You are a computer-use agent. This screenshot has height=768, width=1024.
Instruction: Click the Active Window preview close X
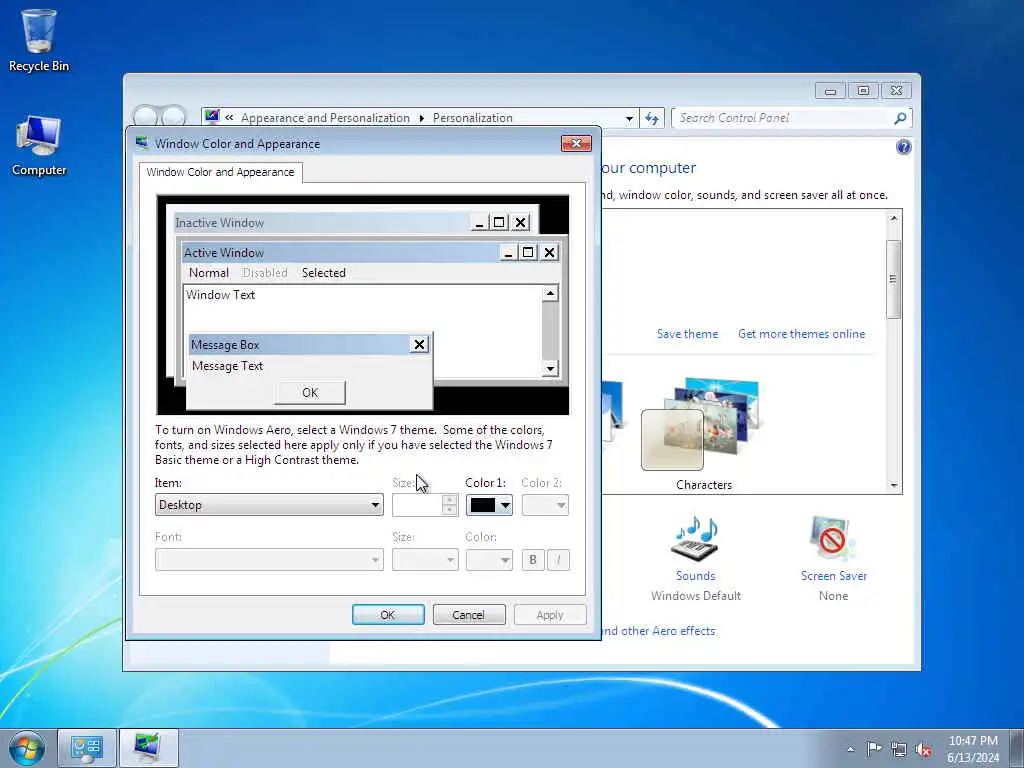tap(550, 252)
